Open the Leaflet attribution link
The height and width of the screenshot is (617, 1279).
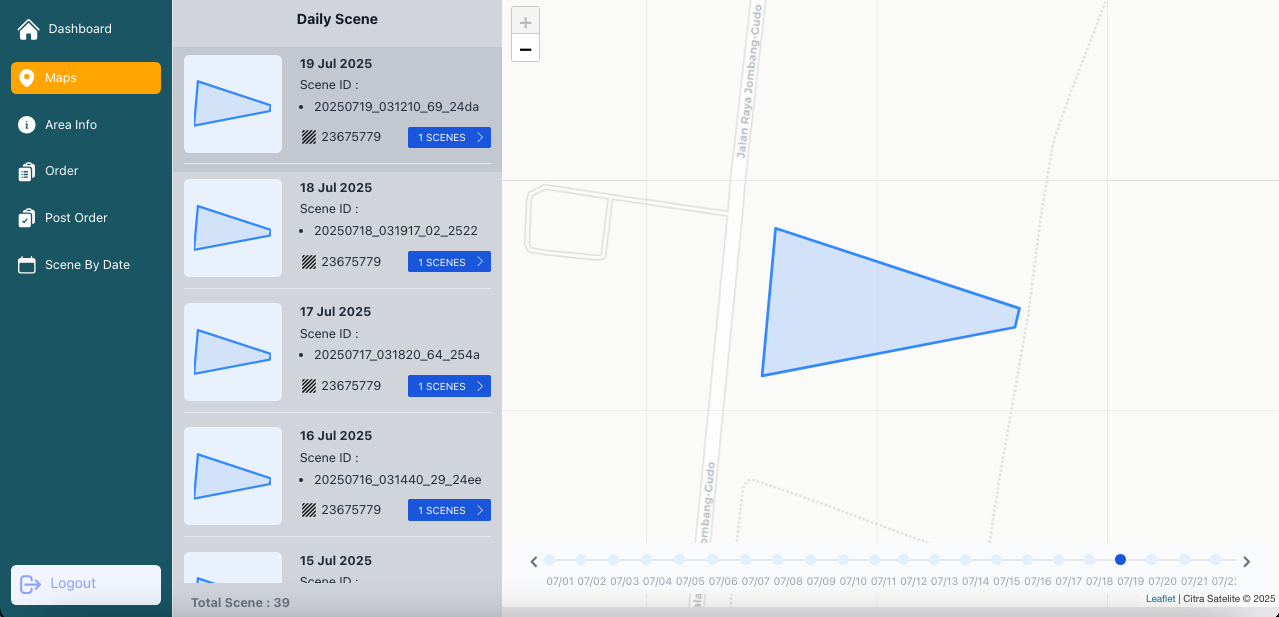pos(1160,599)
